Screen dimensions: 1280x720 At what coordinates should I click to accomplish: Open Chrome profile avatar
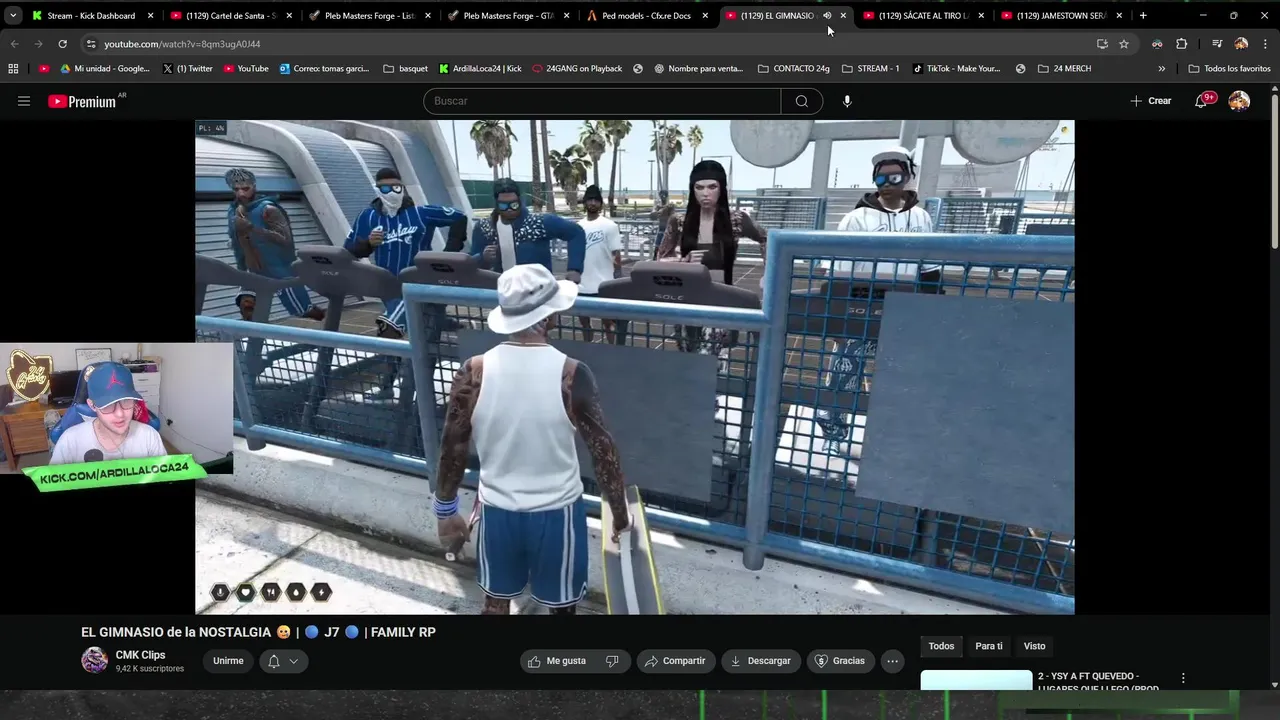click(1241, 44)
